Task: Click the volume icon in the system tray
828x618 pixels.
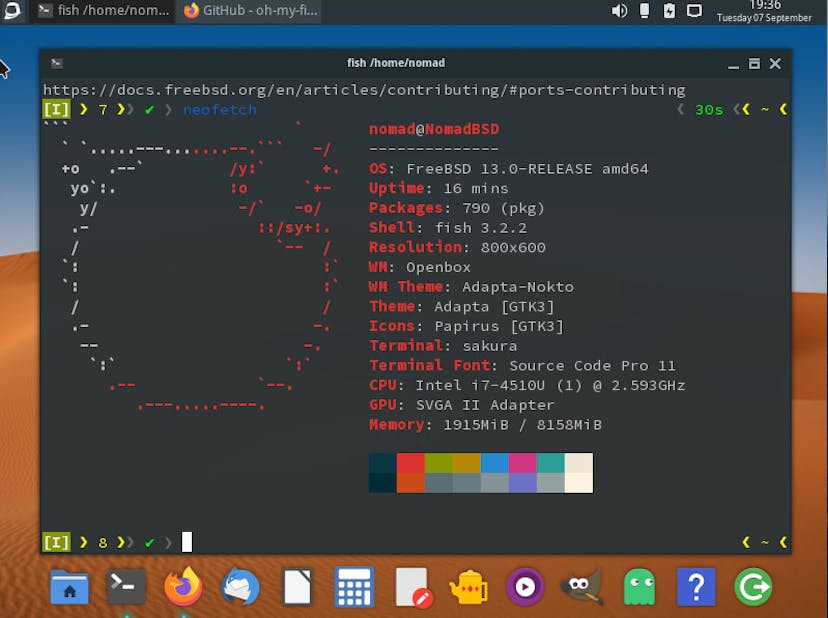Action: click(x=619, y=11)
